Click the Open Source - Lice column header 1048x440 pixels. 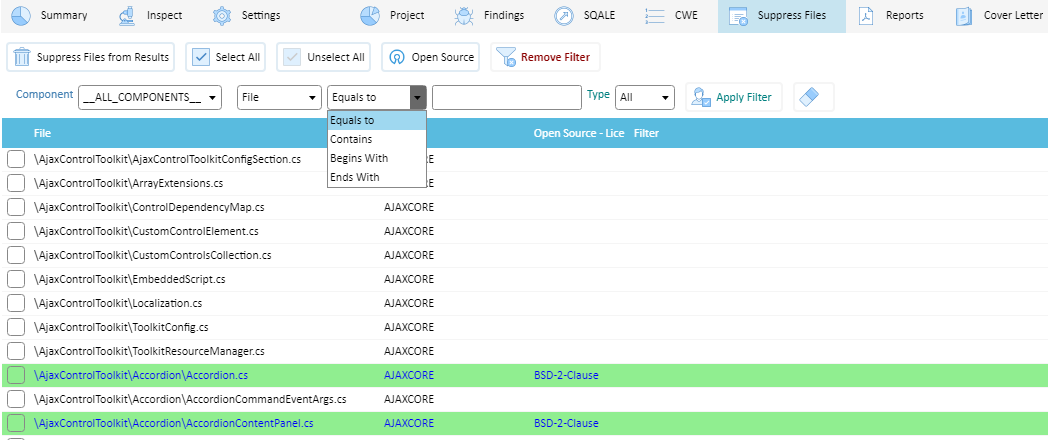(x=579, y=134)
